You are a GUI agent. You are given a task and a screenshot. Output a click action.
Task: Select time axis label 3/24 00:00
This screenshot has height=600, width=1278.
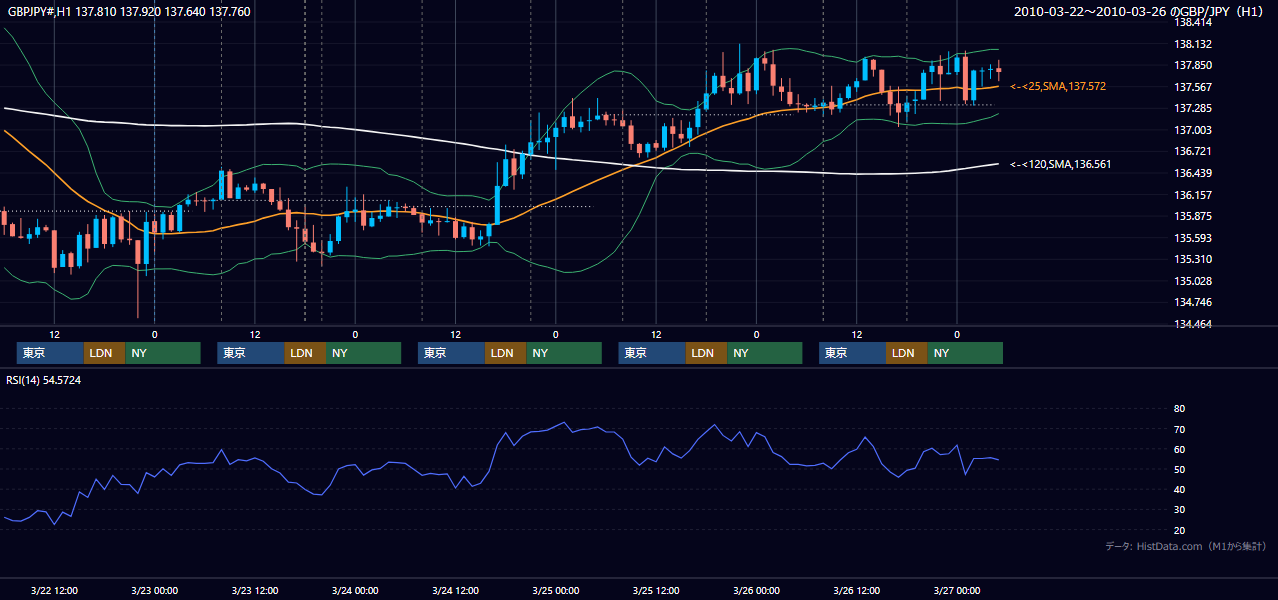pos(355,591)
